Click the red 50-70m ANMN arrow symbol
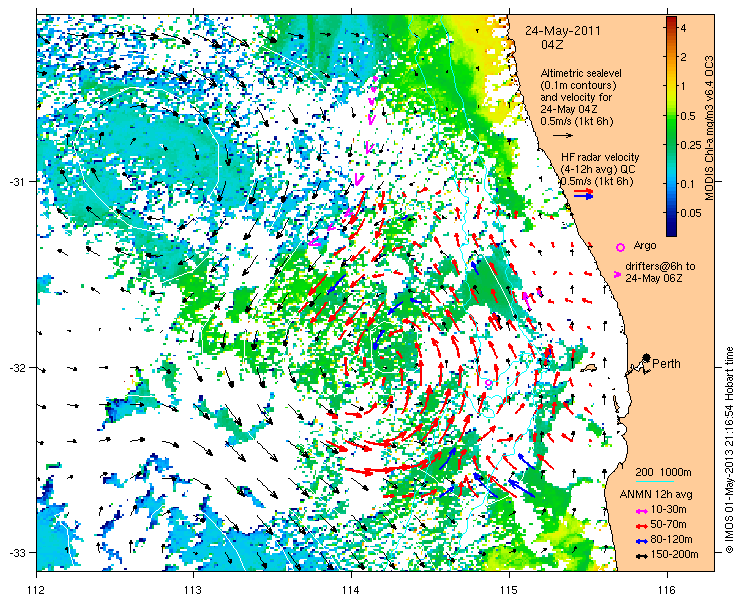 [641, 525]
